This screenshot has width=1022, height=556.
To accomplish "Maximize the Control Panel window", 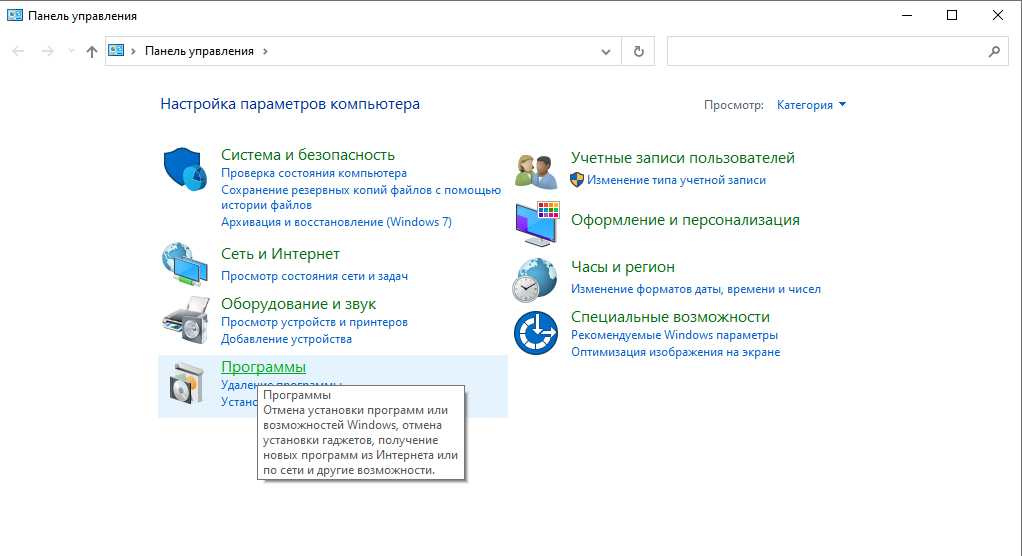I will pos(952,15).
